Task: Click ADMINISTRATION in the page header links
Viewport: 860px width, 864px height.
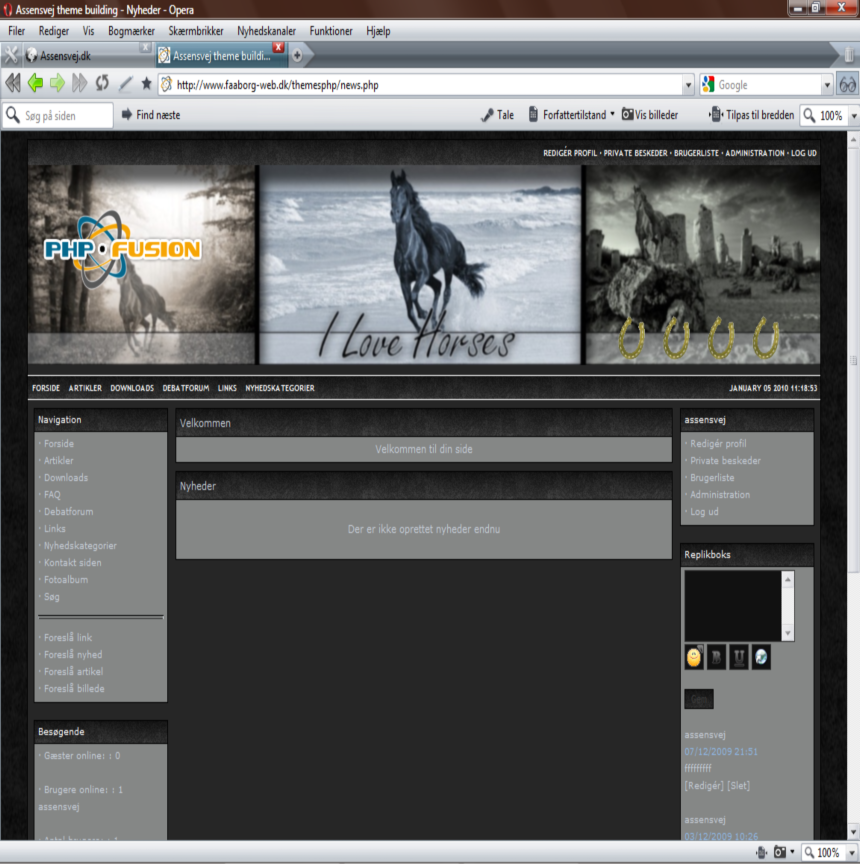Action: [755, 153]
